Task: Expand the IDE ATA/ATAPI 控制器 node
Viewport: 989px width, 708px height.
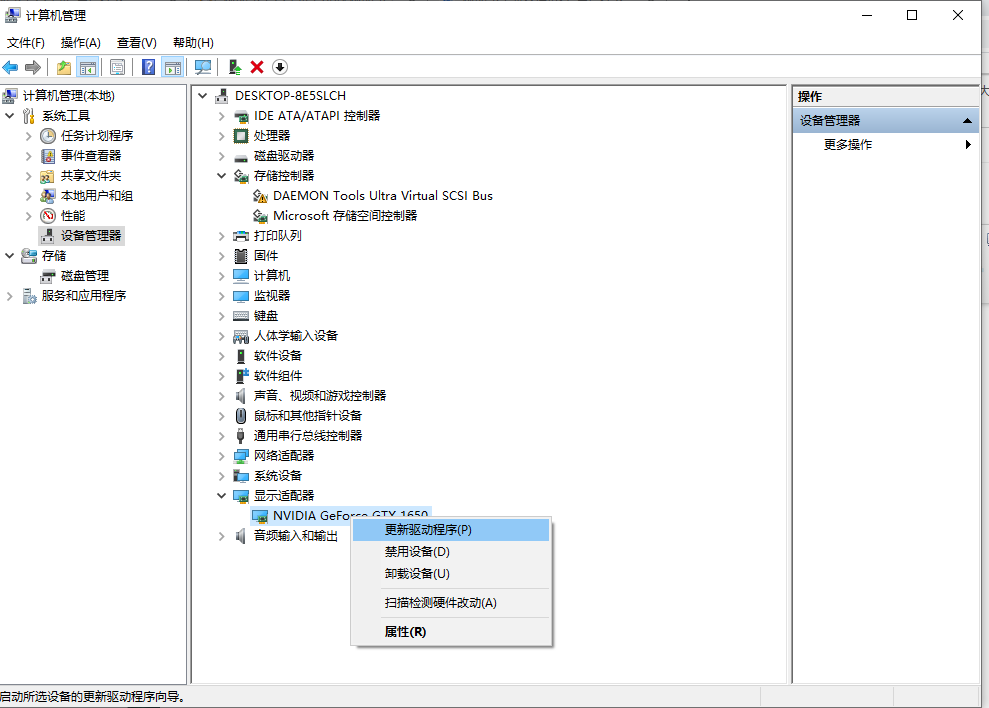Action: (x=221, y=115)
